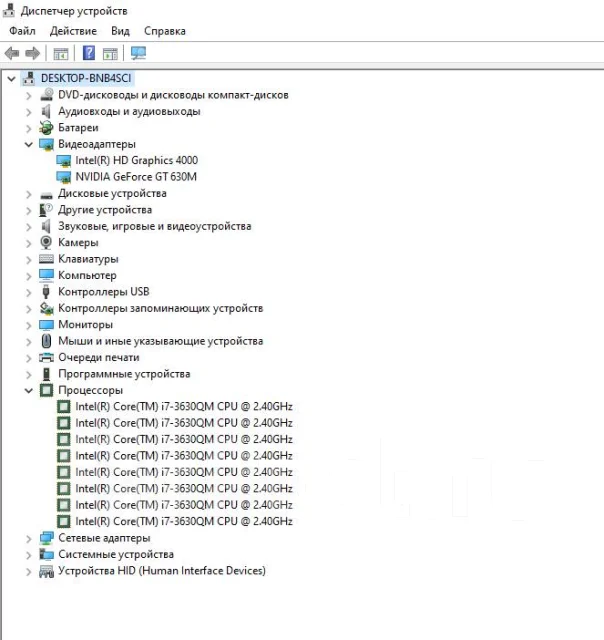
Task: Click the webcam icon beside Камеры
Action: pyautogui.click(x=46, y=242)
